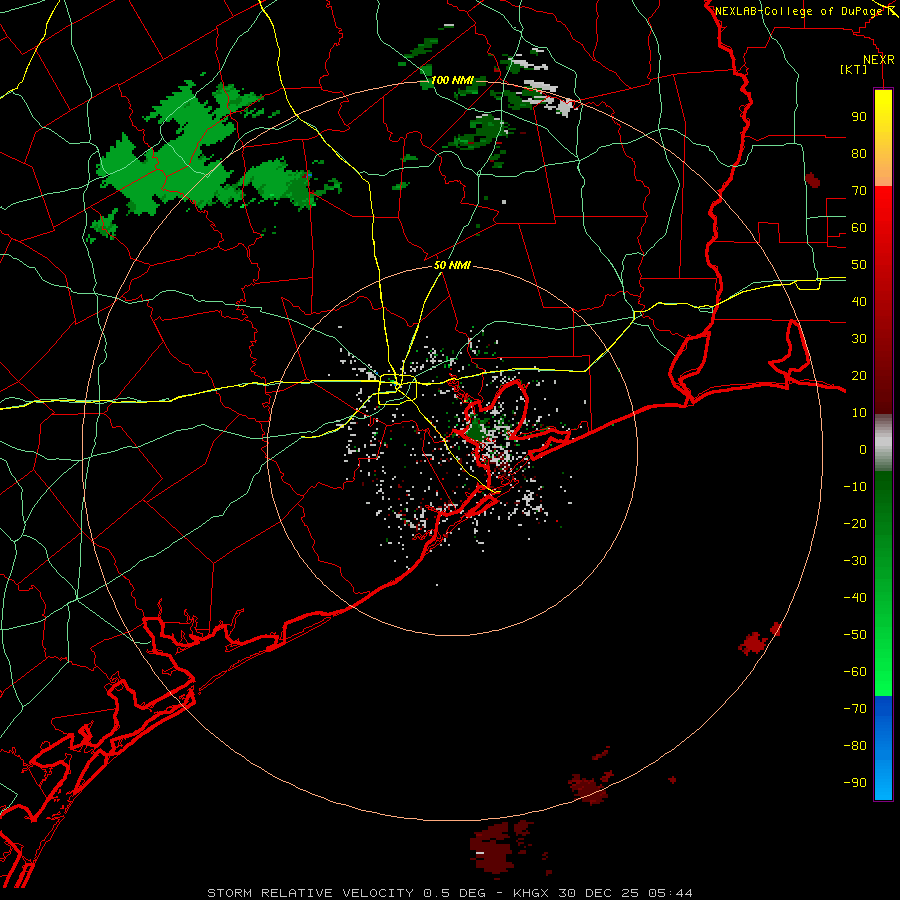Select the -70 scale value

(855, 709)
